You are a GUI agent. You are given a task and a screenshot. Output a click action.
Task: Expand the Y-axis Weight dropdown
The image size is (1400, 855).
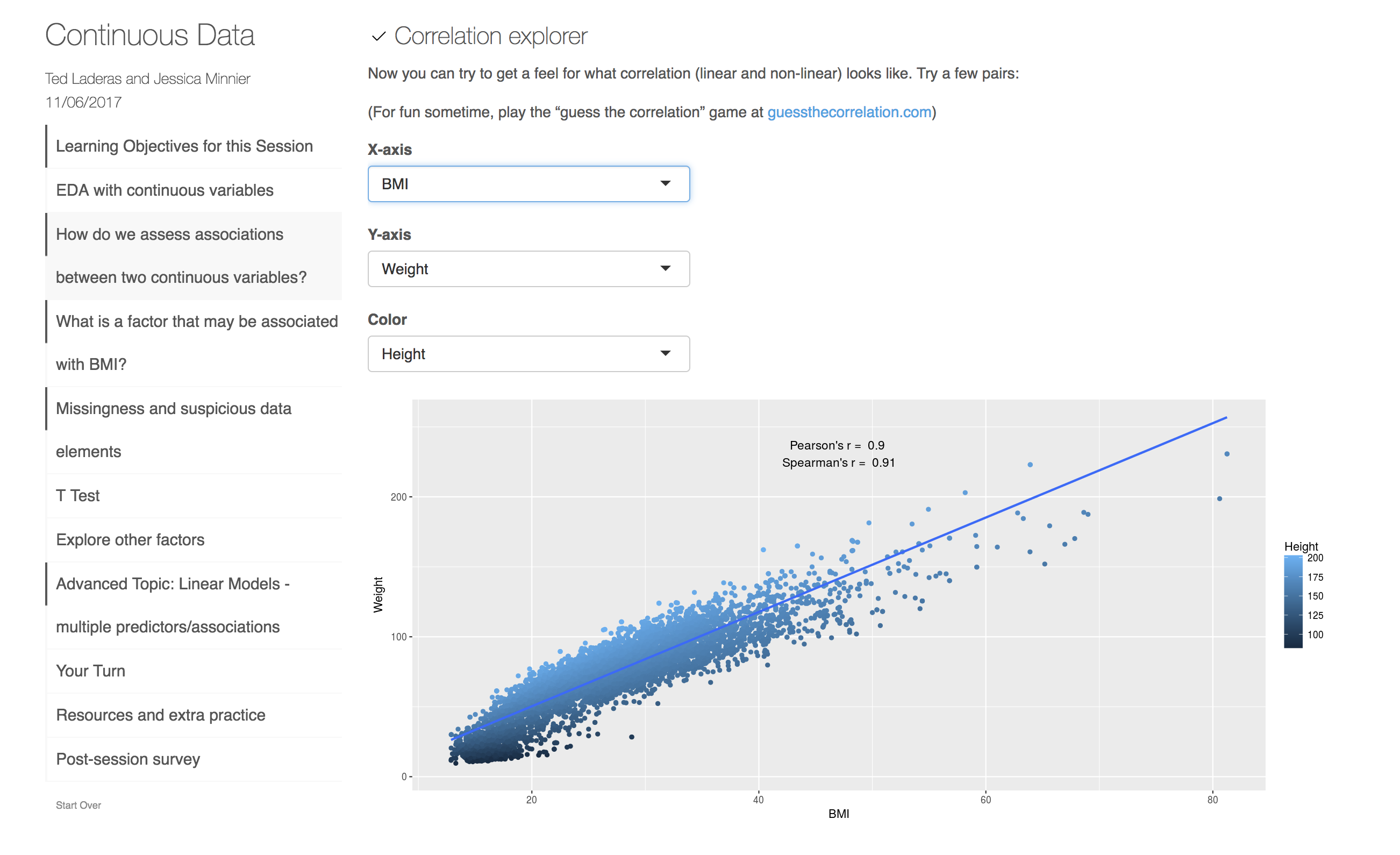(528, 269)
